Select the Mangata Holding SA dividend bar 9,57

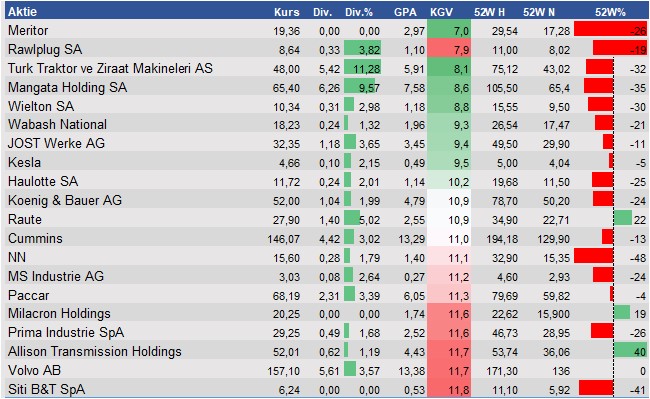click(359, 86)
